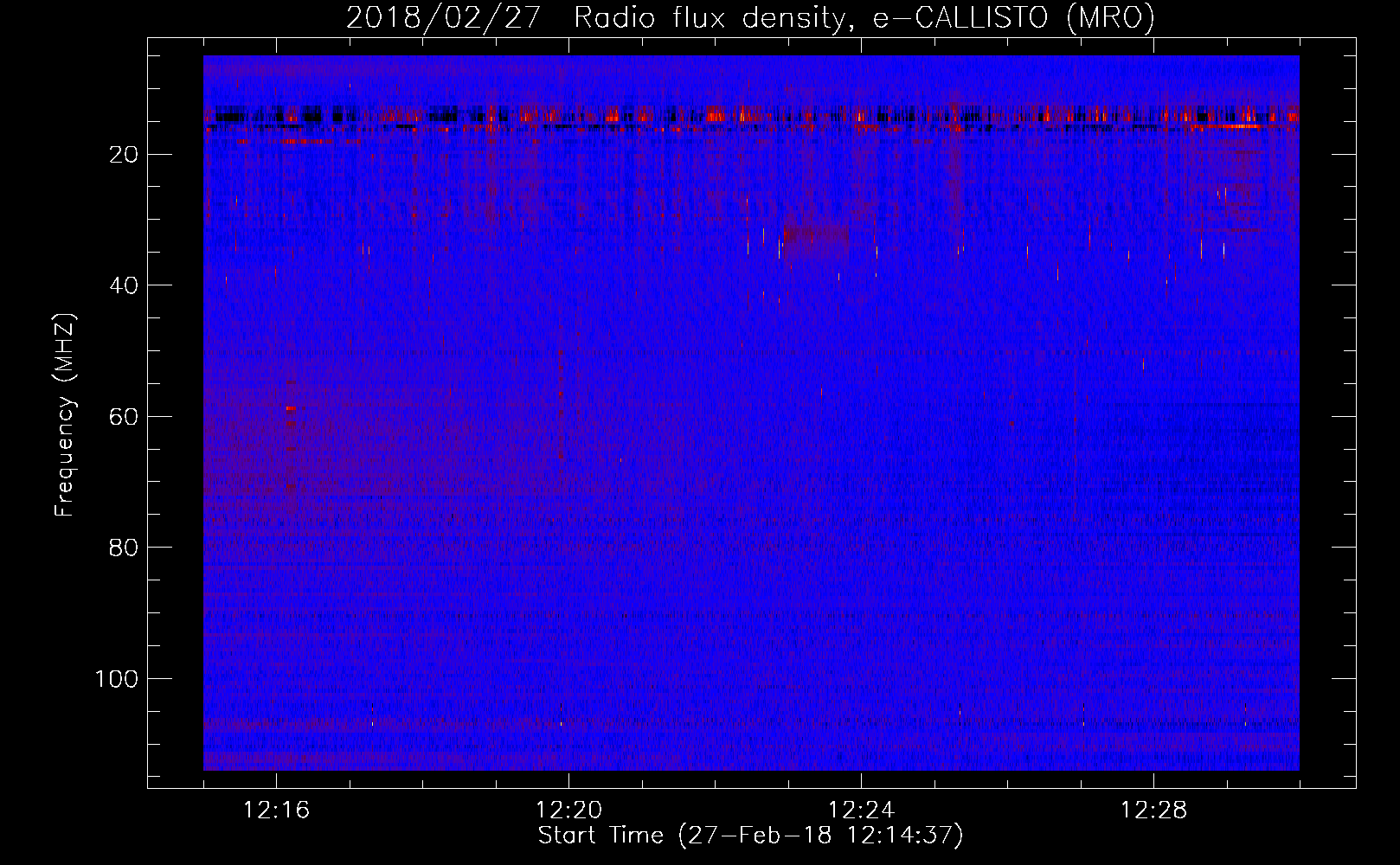Select the 12:28 time axis label

tap(1153, 811)
